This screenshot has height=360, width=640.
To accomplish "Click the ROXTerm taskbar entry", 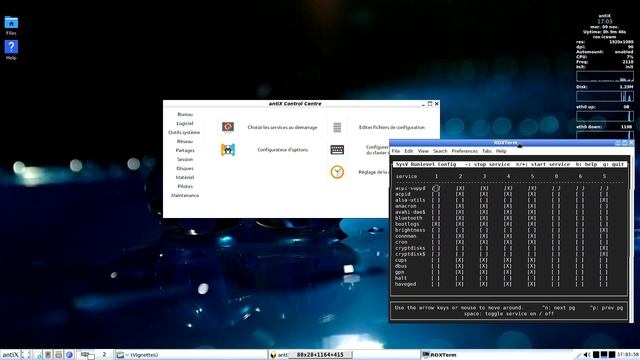I will [x=496, y=355].
